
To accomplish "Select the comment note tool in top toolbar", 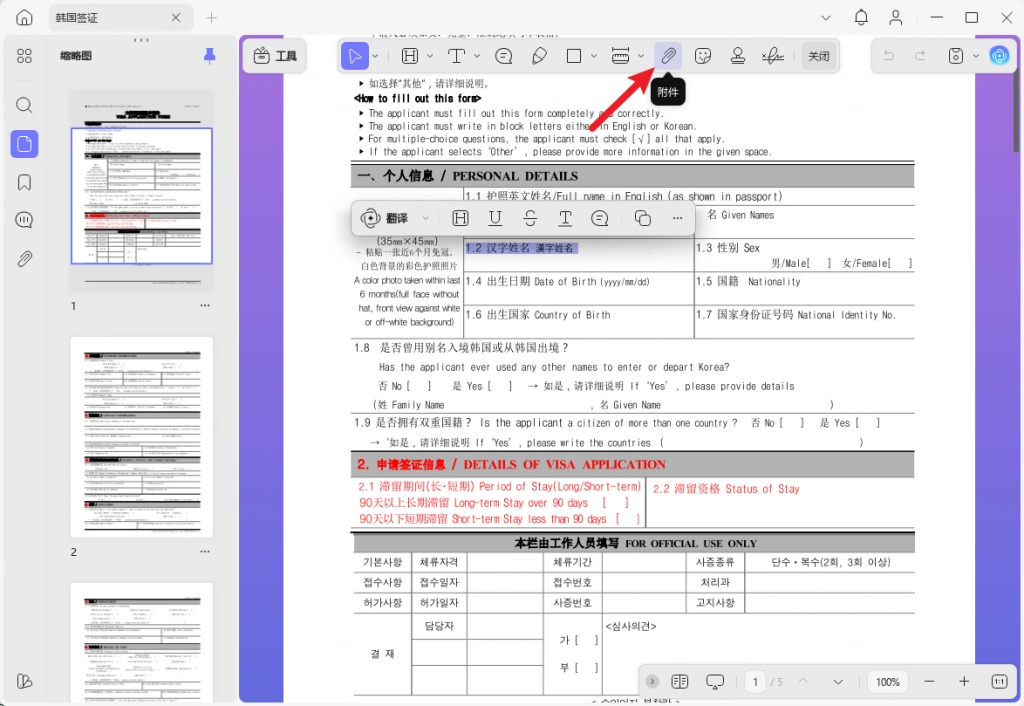I will point(504,56).
